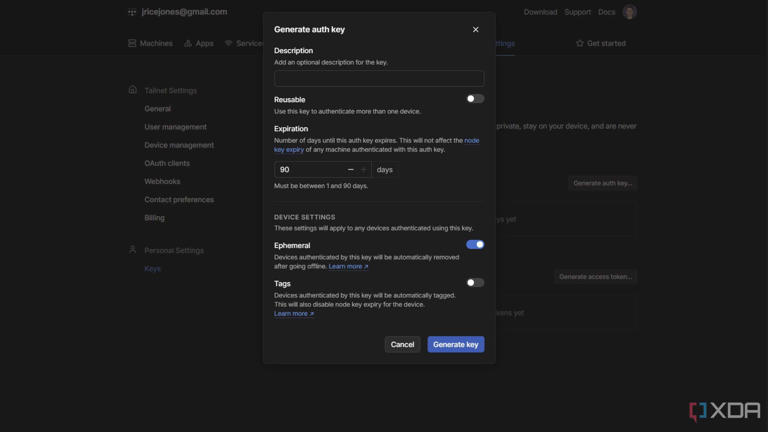The image size is (768, 432).
Task: Click the Cancel button
Action: (x=402, y=344)
